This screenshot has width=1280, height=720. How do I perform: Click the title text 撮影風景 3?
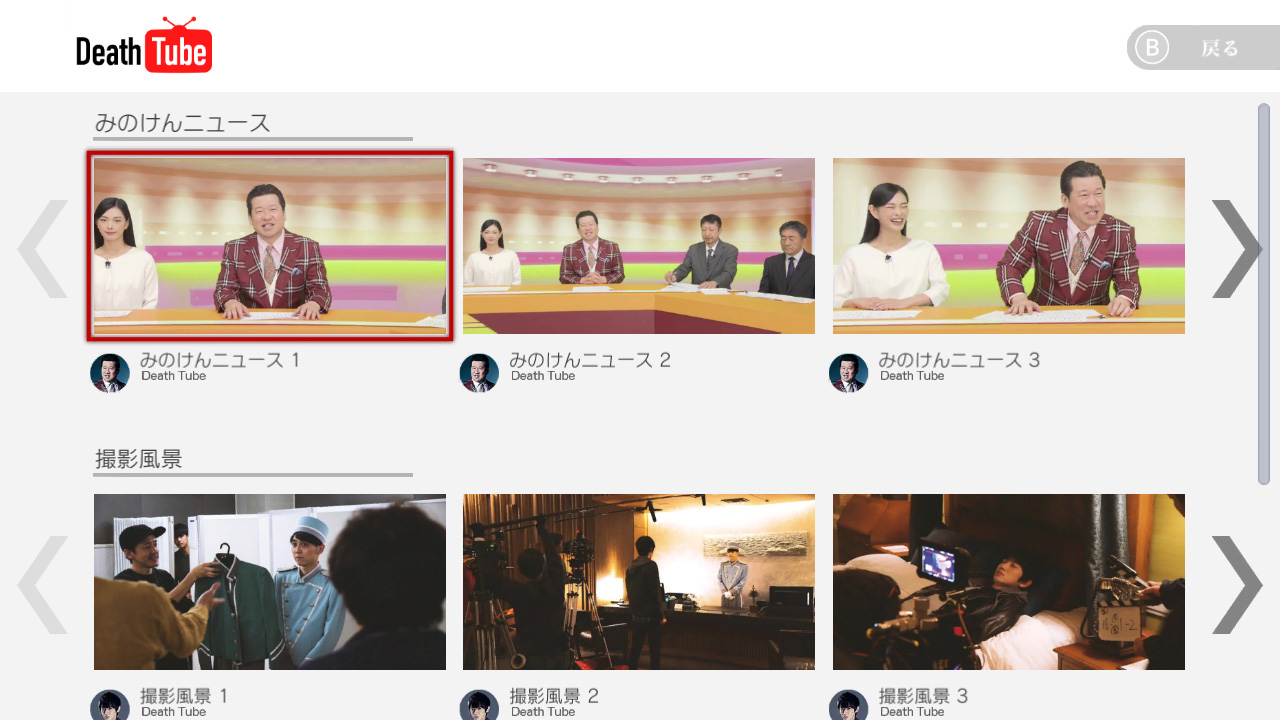(924, 696)
